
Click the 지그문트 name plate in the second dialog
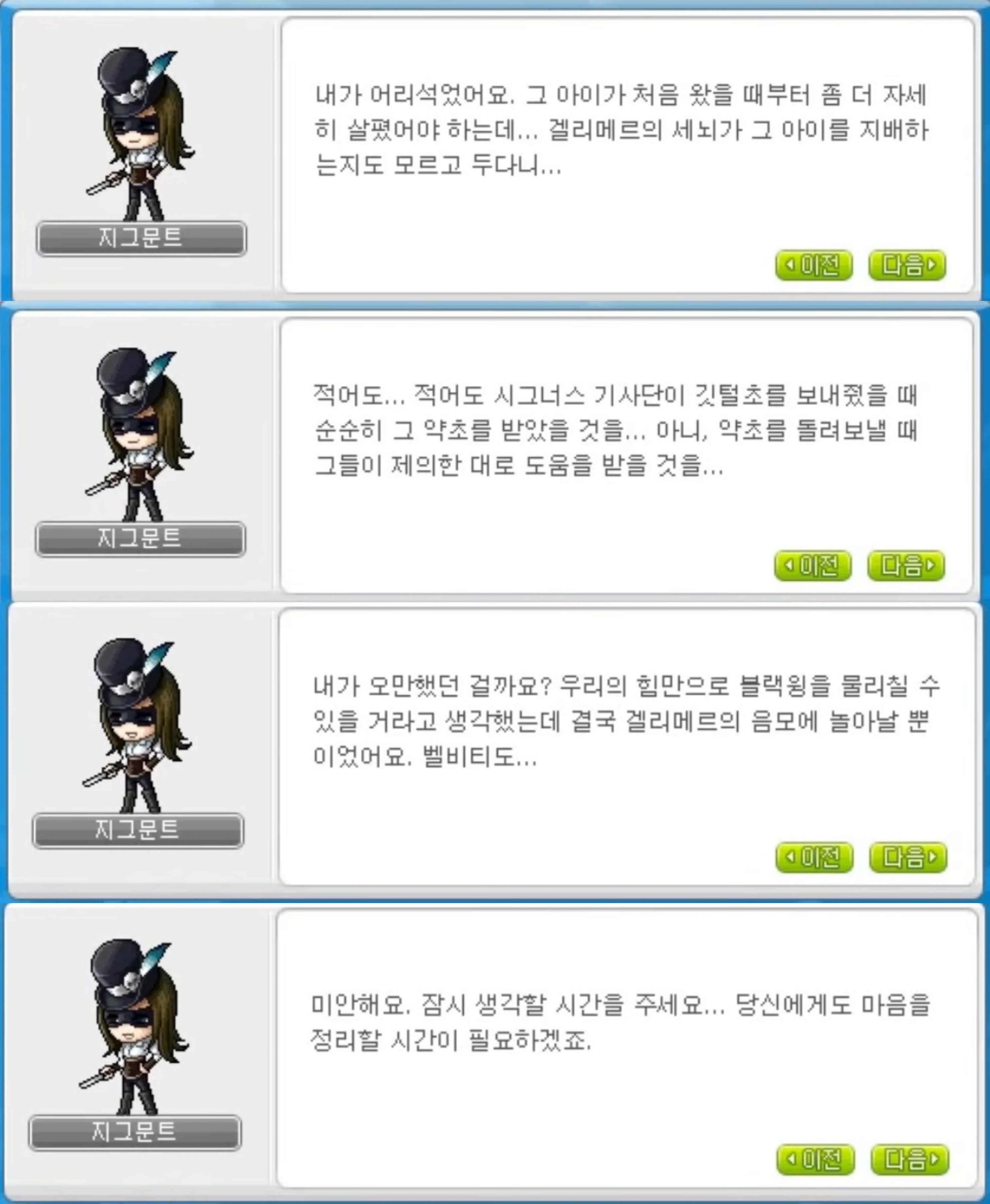(x=140, y=539)
